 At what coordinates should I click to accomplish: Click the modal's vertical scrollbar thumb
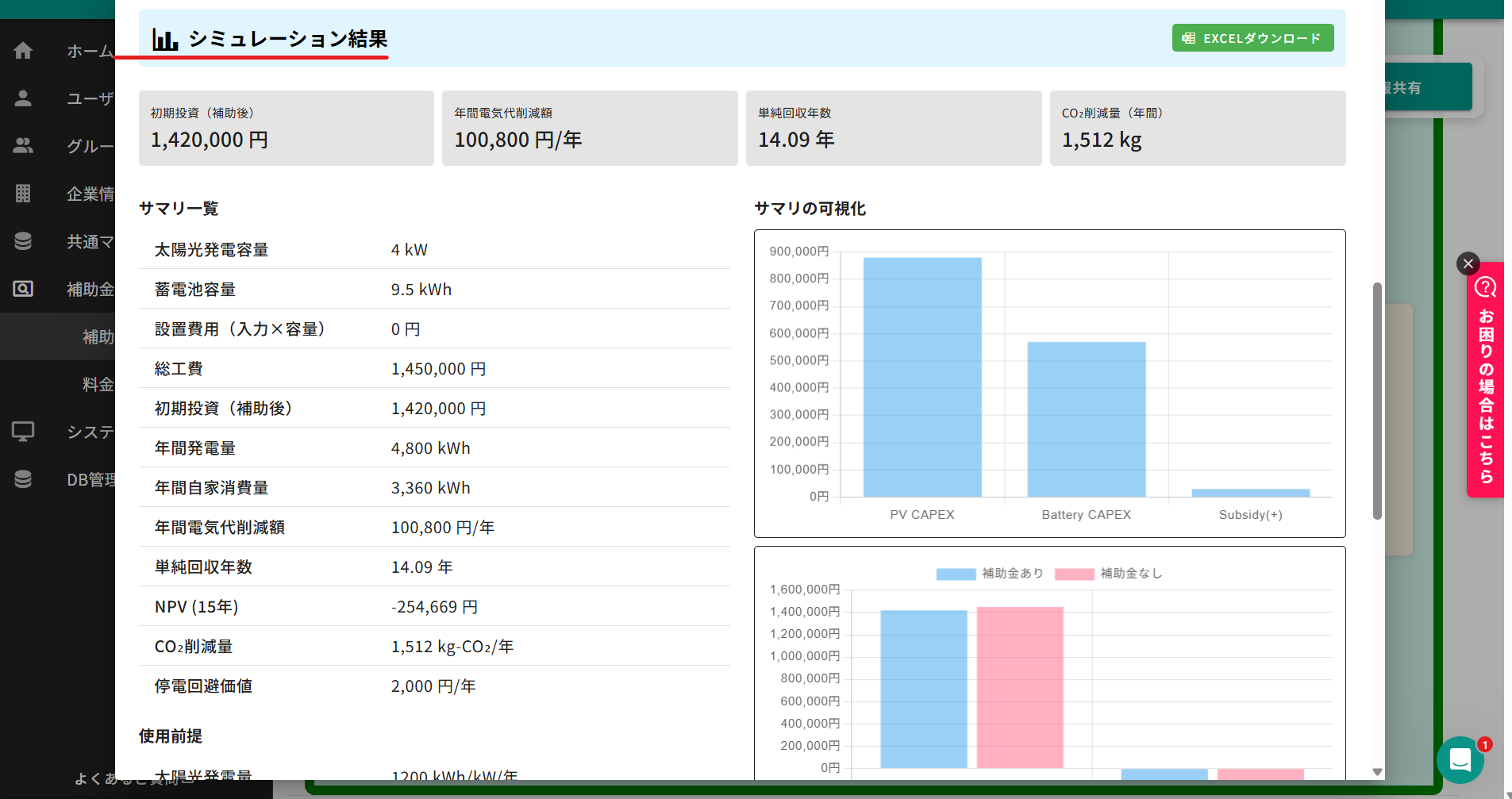(x=1377, y=401)
